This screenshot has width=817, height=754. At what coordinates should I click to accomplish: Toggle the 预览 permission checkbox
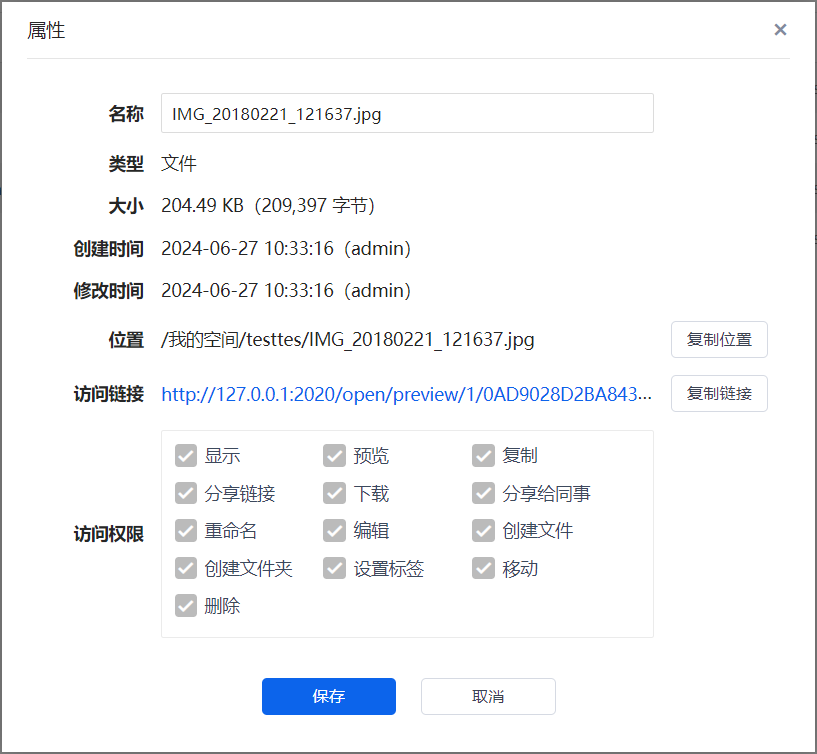coord(334,456)
